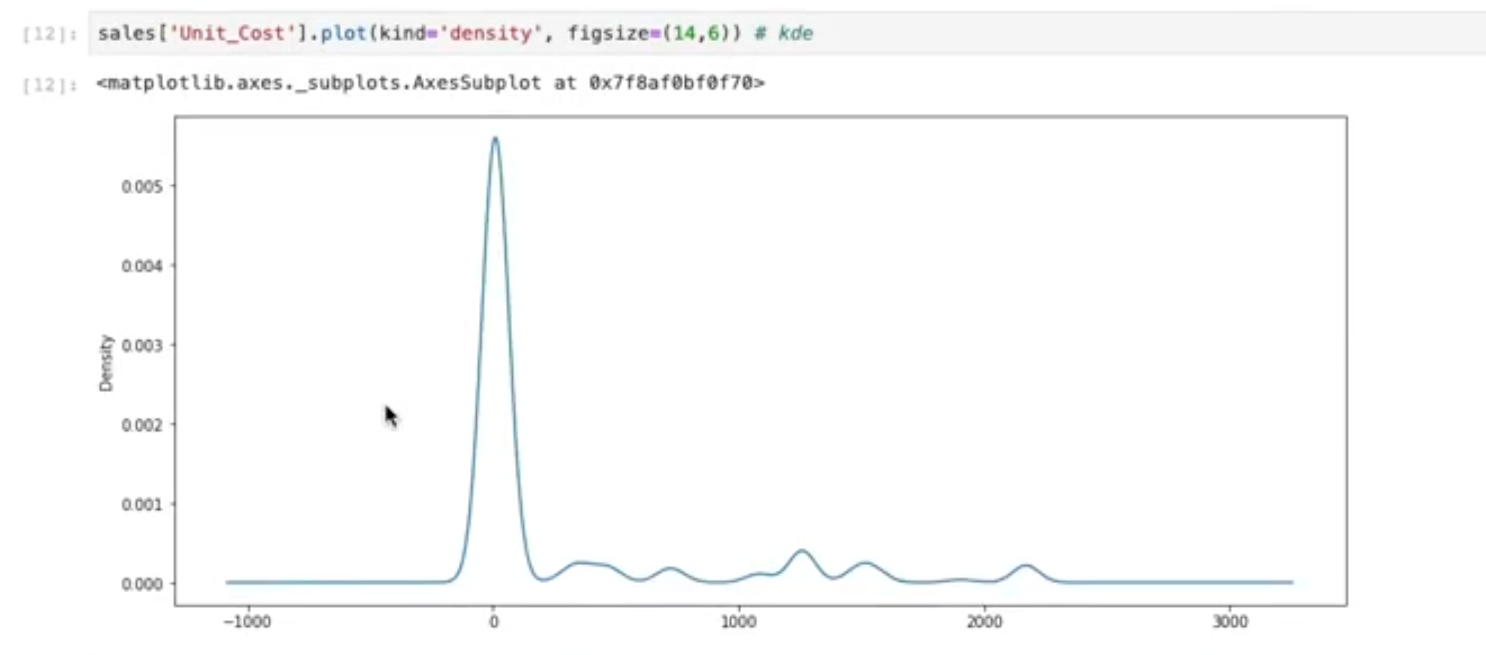Click the 0.002 y-axis tick label
1486x655 pixels.
tap(142, 424)
